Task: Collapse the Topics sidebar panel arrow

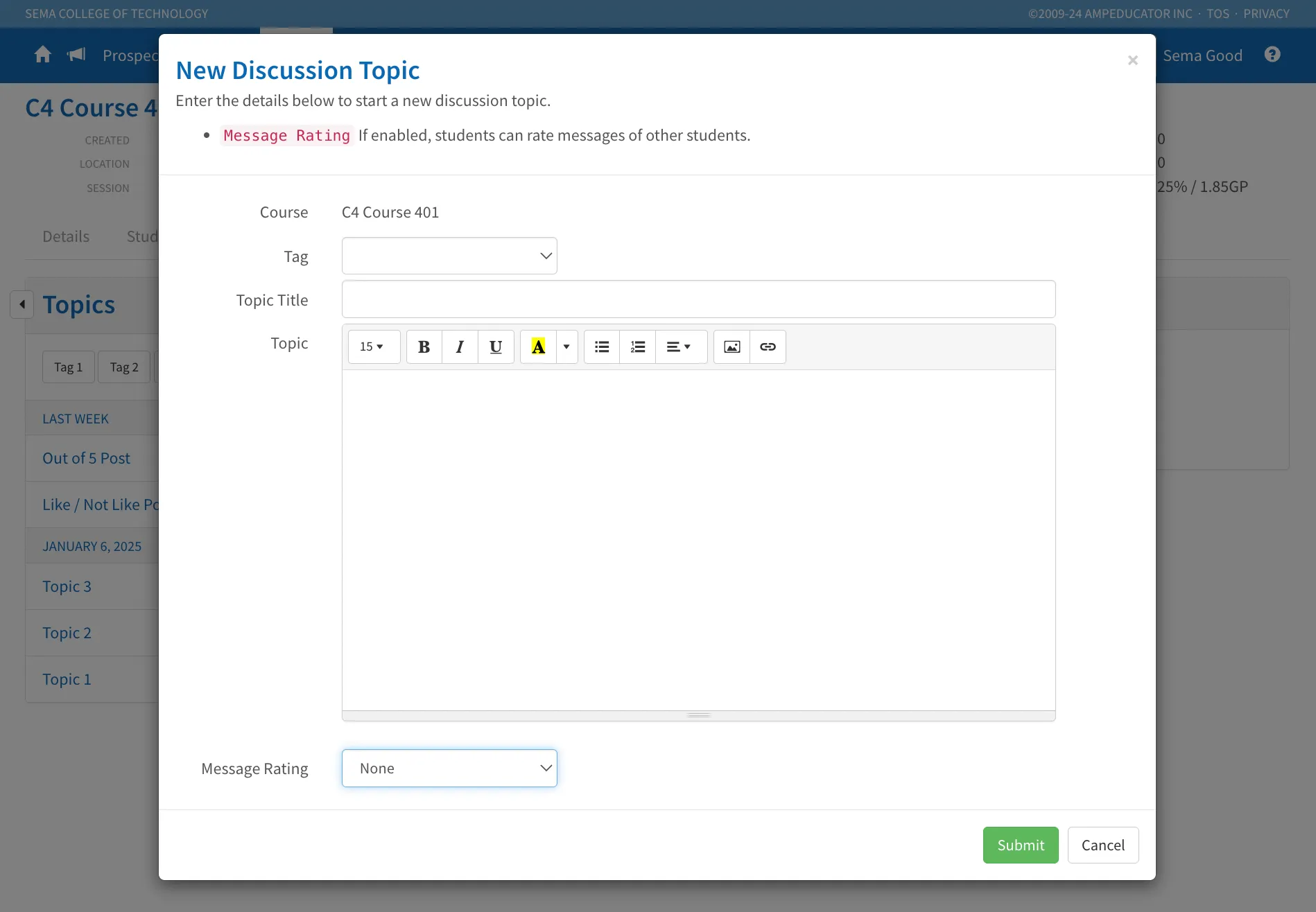Action: (22, 304)
